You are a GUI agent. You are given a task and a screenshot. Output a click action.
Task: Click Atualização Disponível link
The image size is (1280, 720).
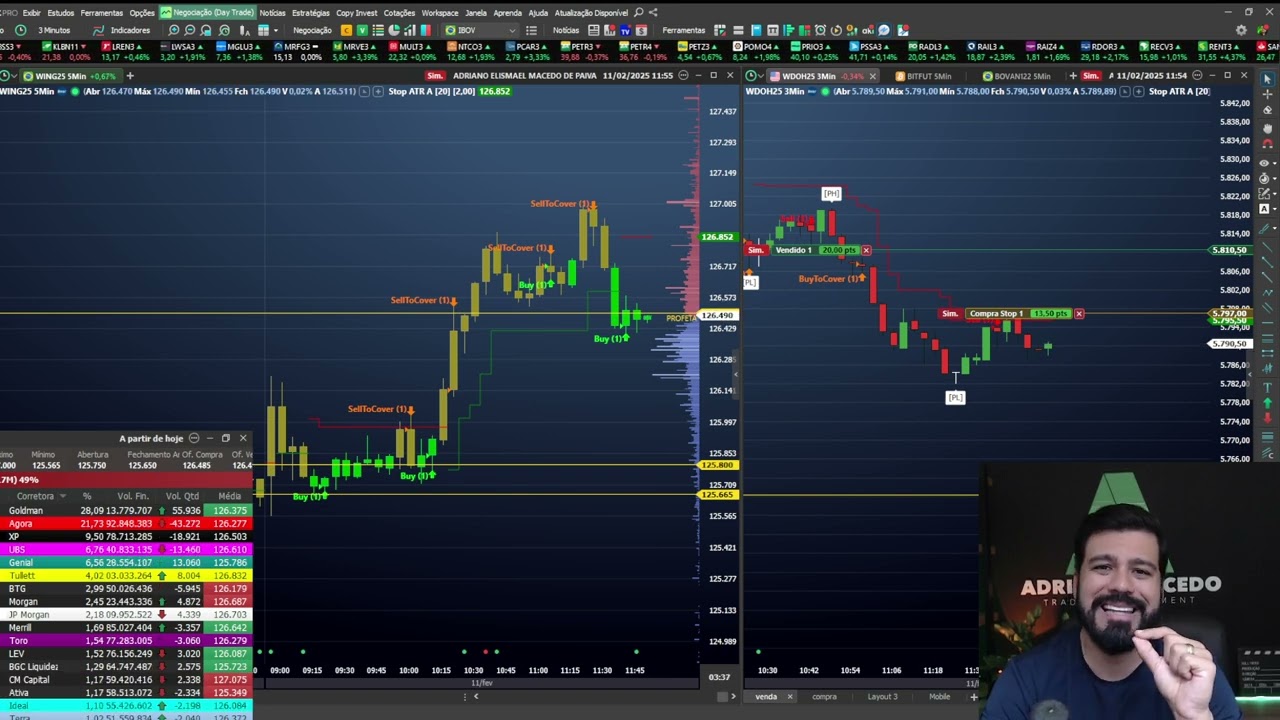591,13
